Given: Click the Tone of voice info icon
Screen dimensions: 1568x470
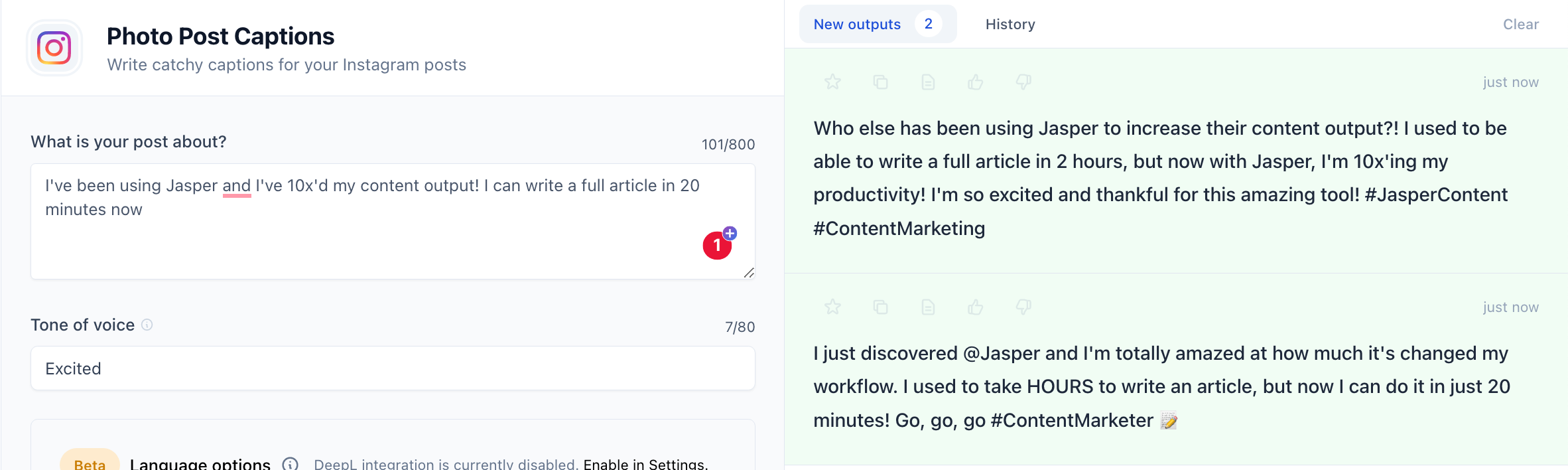Looking at the screenshot, I should (147, 325).
